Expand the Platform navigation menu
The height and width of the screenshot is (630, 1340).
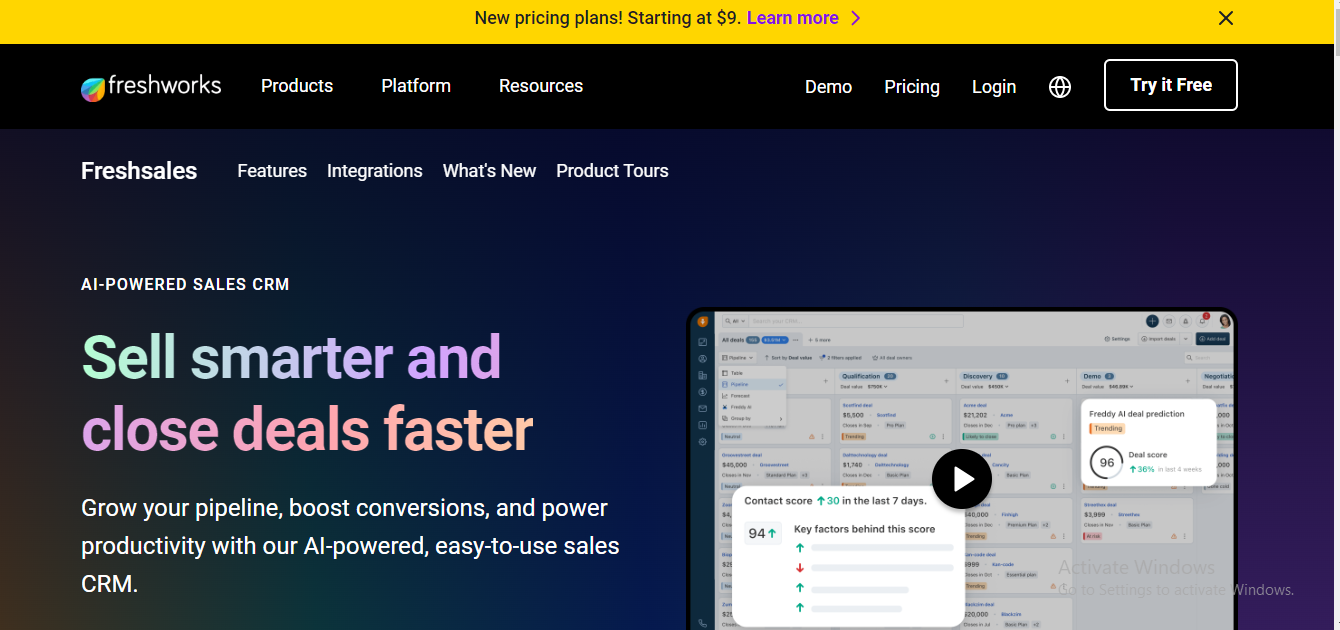(416, 86)
